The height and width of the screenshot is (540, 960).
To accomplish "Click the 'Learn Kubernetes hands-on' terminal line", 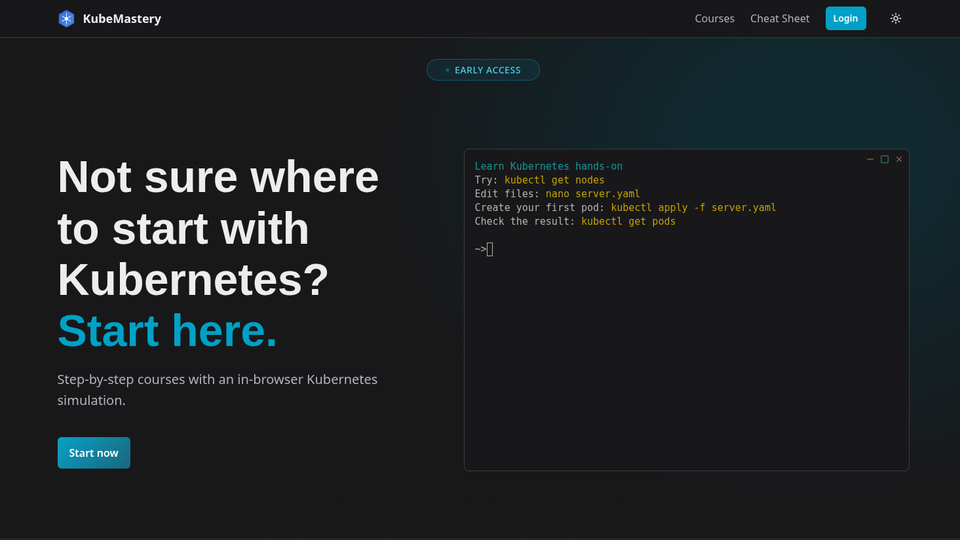I will (548, 166).
